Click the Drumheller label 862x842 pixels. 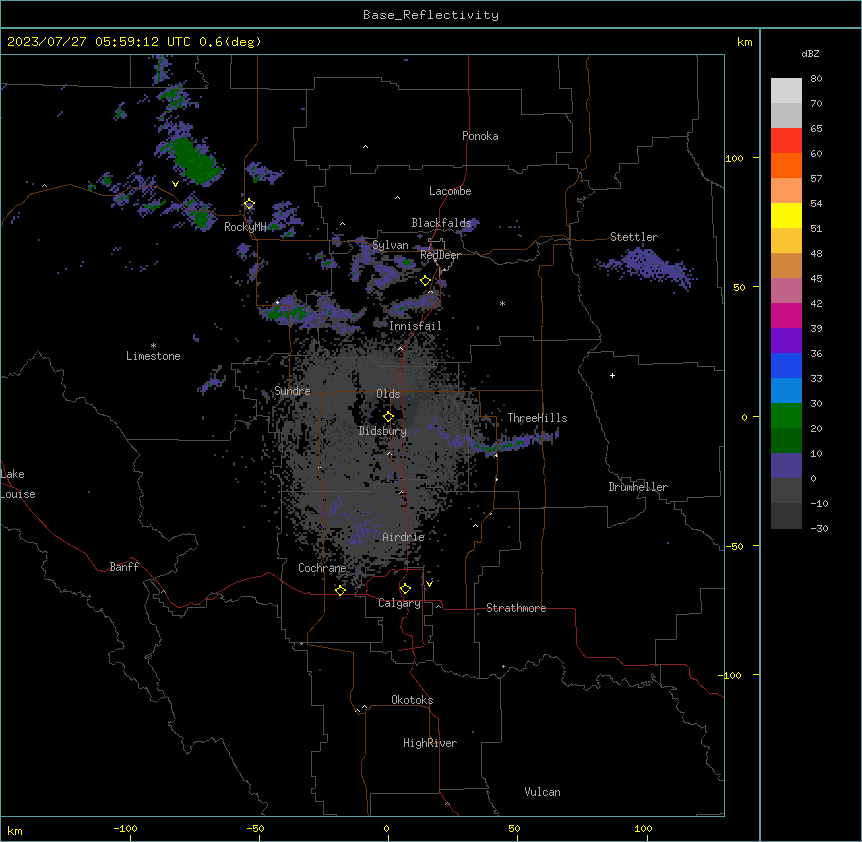pos(638,487)
